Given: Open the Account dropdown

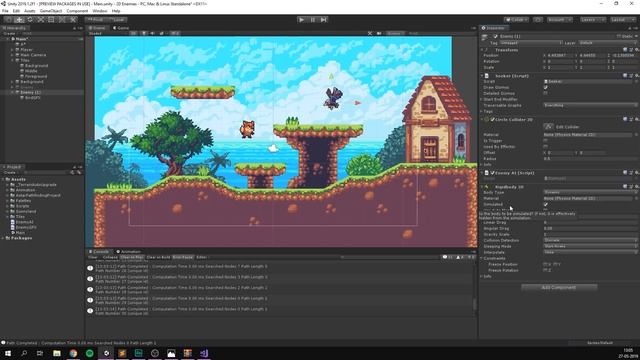Looking at the screenshot, I should tap(559, 20).
